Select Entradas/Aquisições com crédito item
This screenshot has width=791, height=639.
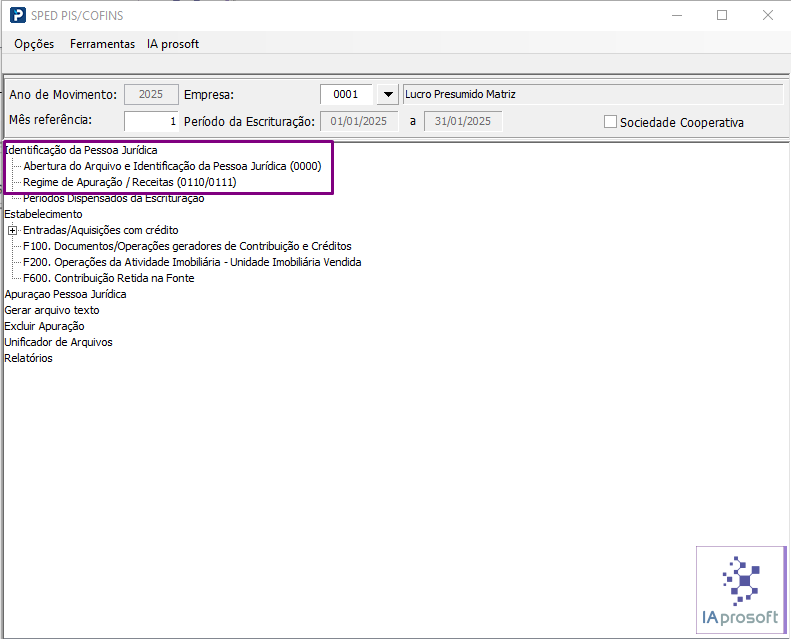(x=101, y=230)
